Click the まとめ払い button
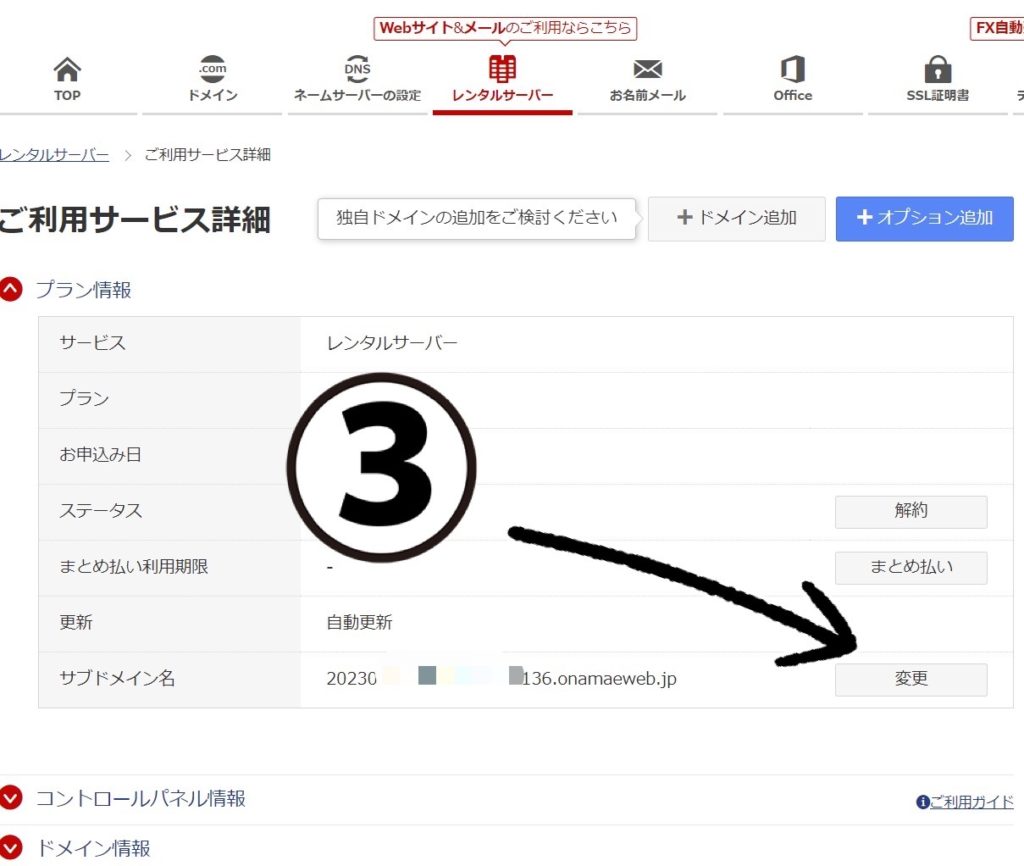Viewport: 1024px width, 866px height. click(910, 567)
